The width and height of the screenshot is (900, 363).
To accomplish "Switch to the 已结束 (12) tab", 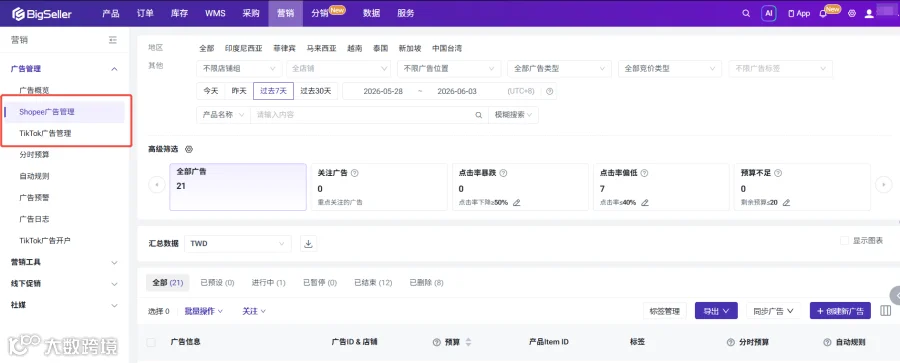I will (373, 283).
